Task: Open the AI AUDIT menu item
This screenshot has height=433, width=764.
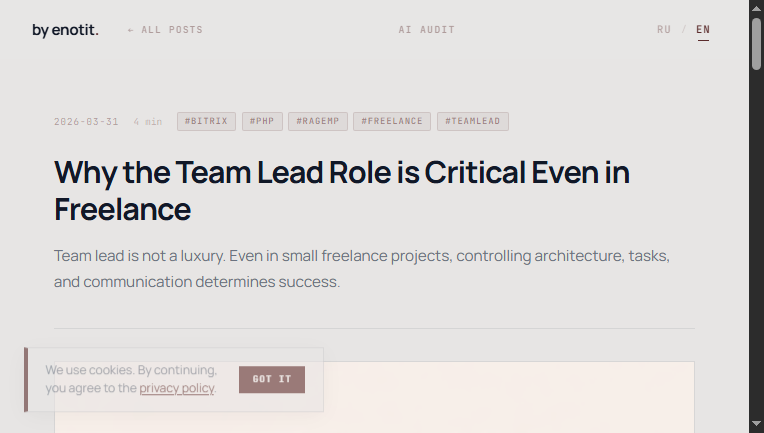Action: coord(426,30)
